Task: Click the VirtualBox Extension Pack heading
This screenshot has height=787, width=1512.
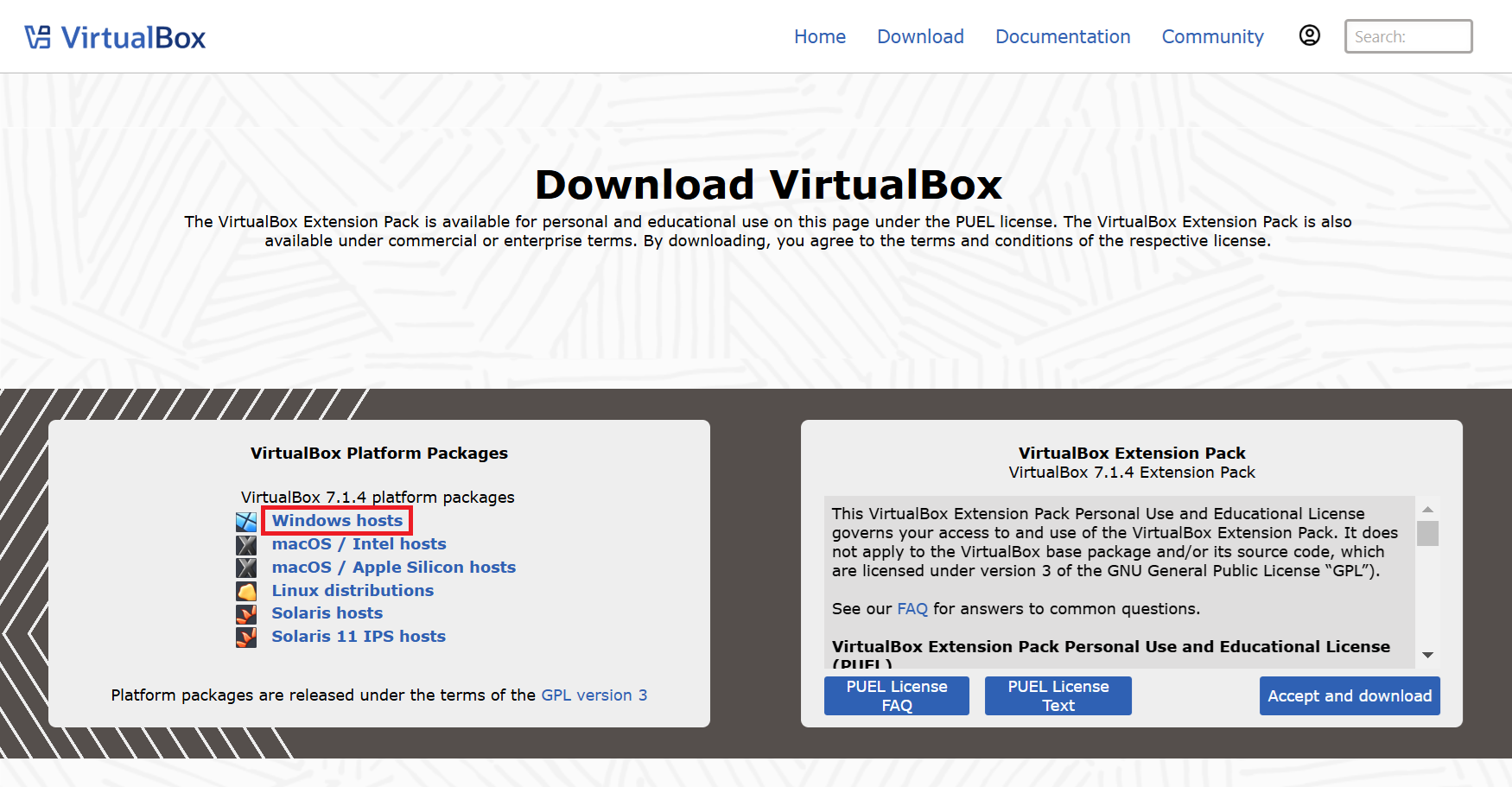Action: click(1132, 453)
